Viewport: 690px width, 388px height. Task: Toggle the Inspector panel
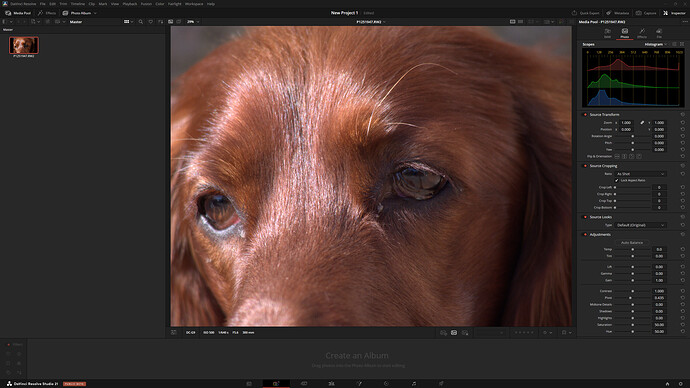coord(674,13)
